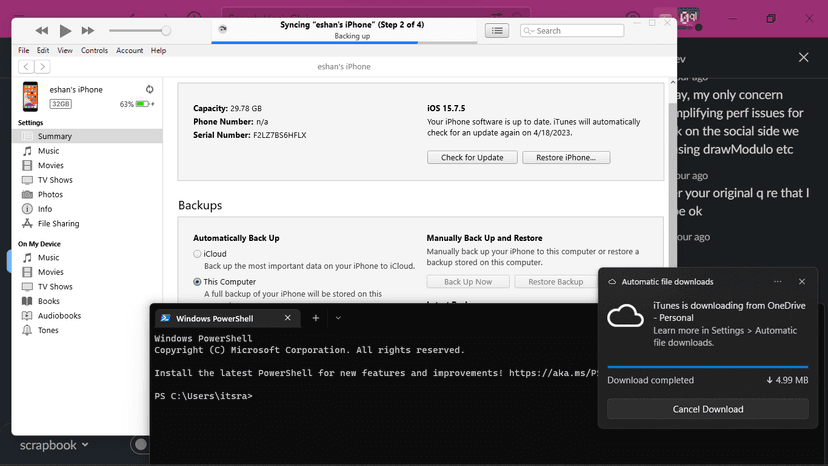Click the sync icon next to eshan's iPhone
828x466 pixels.
[x=149, y=89]
